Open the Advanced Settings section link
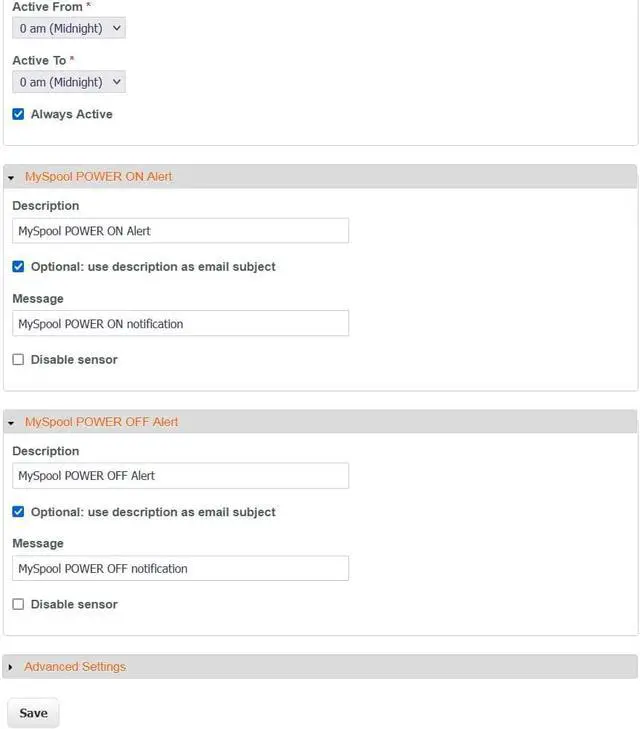The width and height of the screenshot is (640, 729). point(75,667)
